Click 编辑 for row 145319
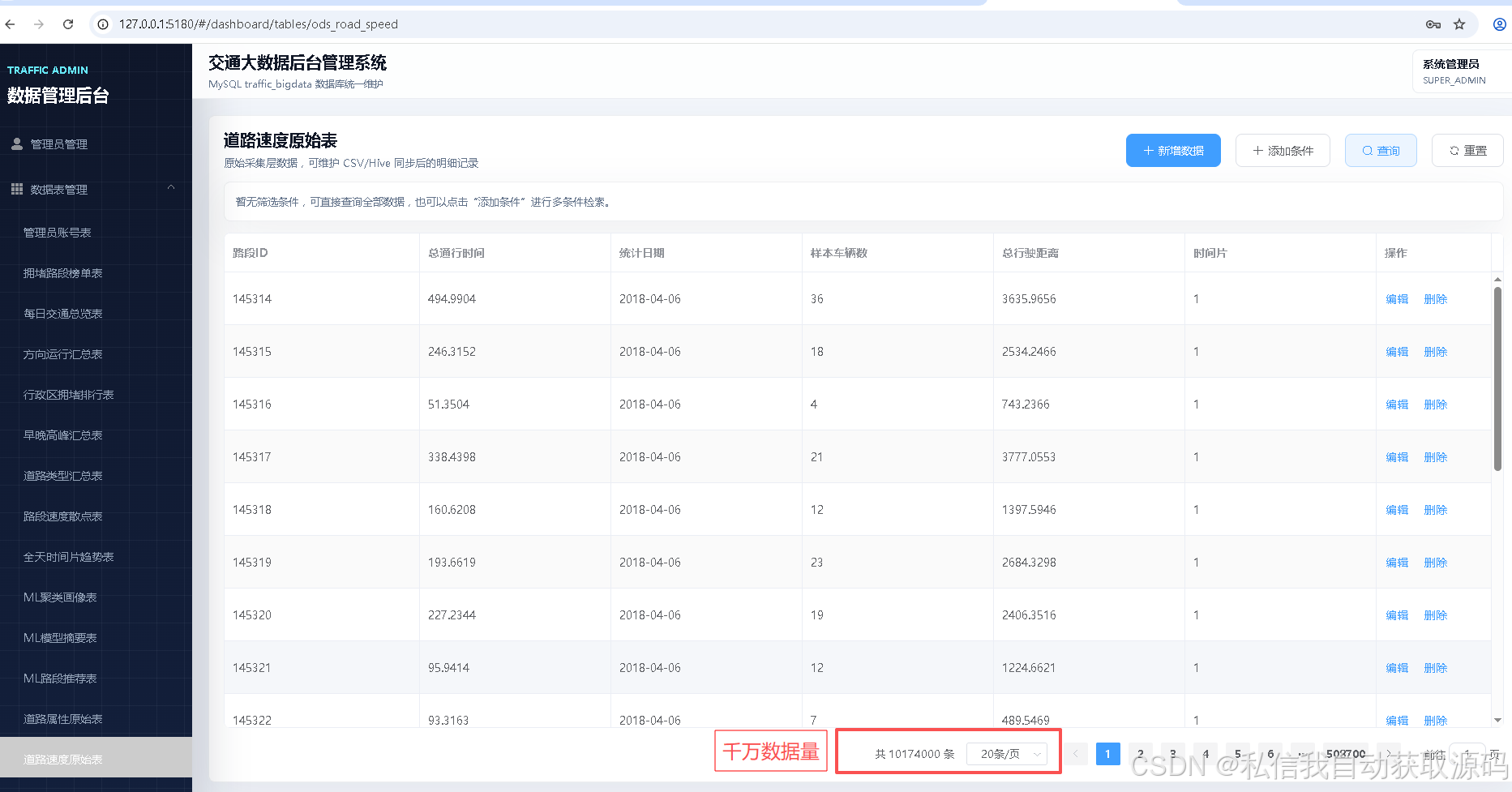Viewport: 1512px width, 792px height. pyautogui.click(x=1397, y=563)
